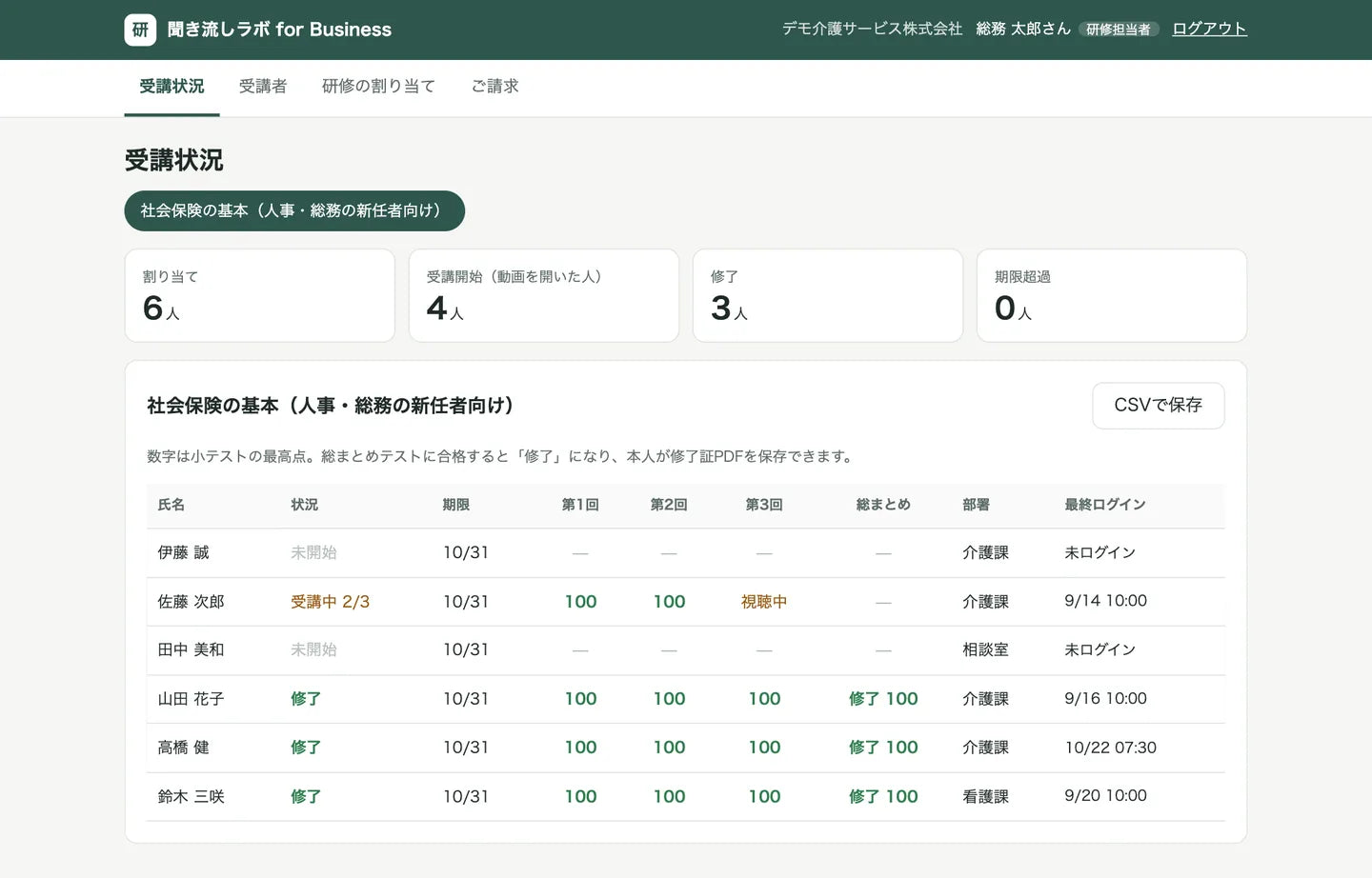Click 伊藤 誠's 未開始 status
1372x878 pixels.
[313, 552]
